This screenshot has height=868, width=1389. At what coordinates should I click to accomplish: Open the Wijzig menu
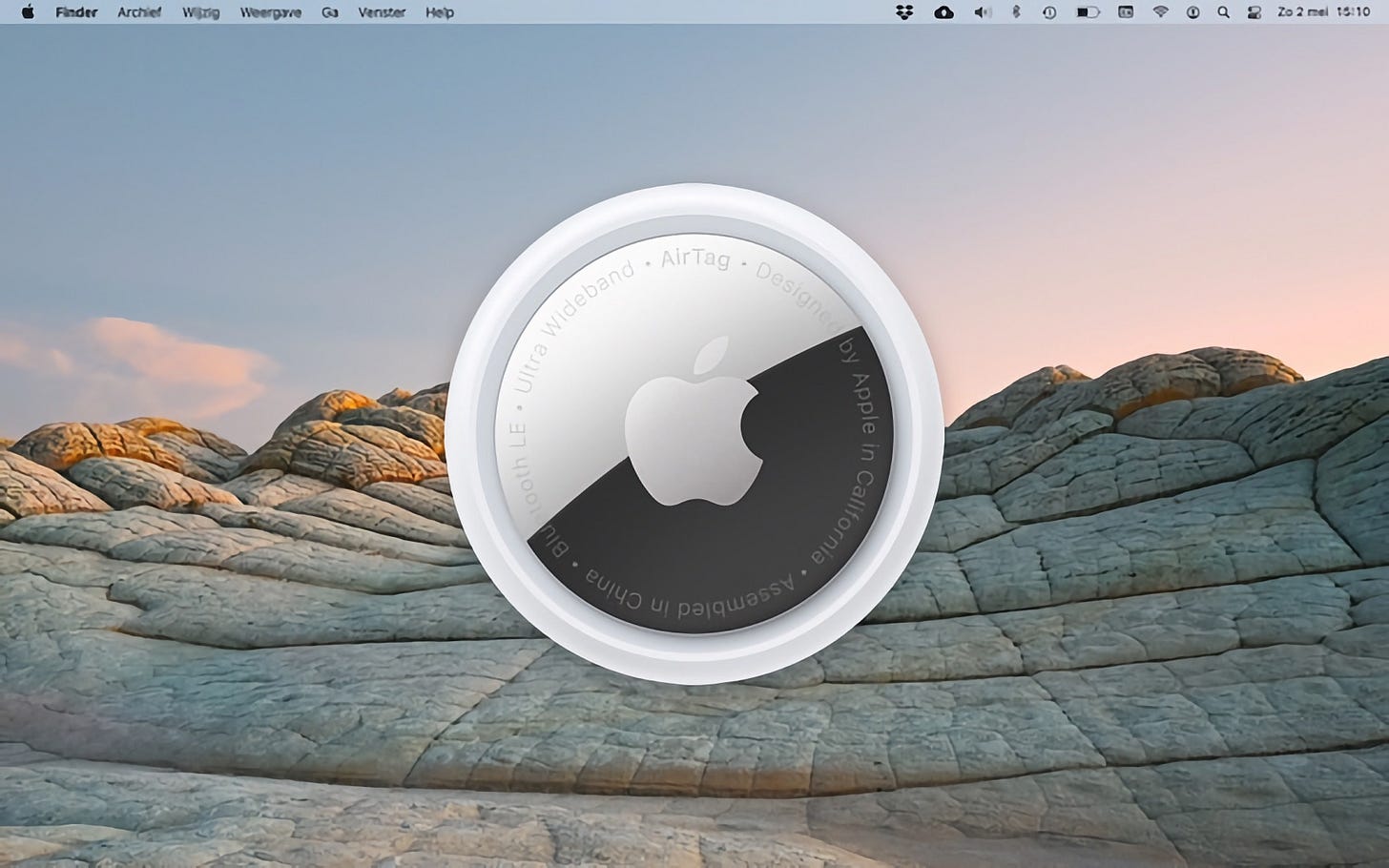(202, 12)
